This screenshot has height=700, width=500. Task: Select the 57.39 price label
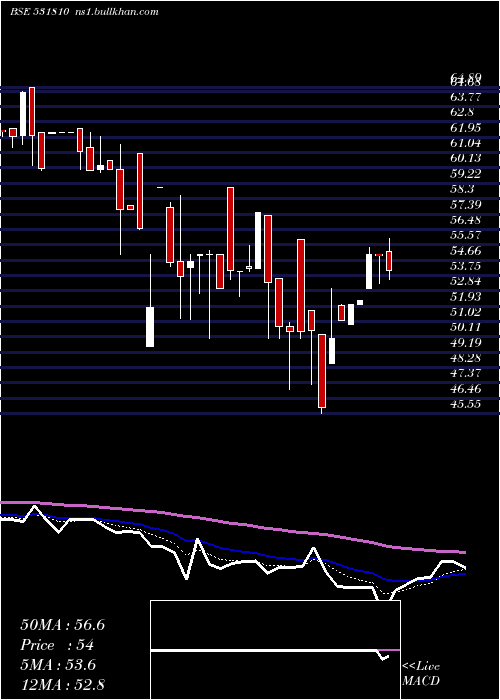tap(466, 204)
